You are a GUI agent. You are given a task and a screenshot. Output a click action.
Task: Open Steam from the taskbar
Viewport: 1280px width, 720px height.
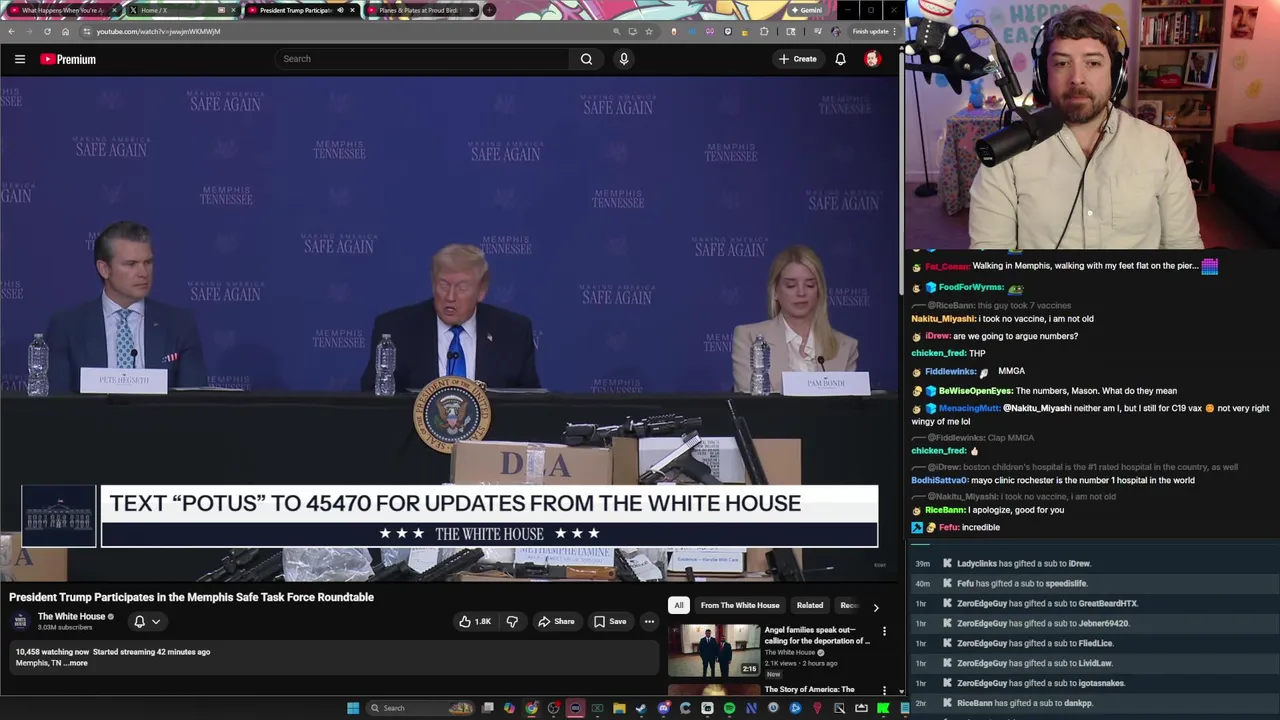[x=641, y=708]
